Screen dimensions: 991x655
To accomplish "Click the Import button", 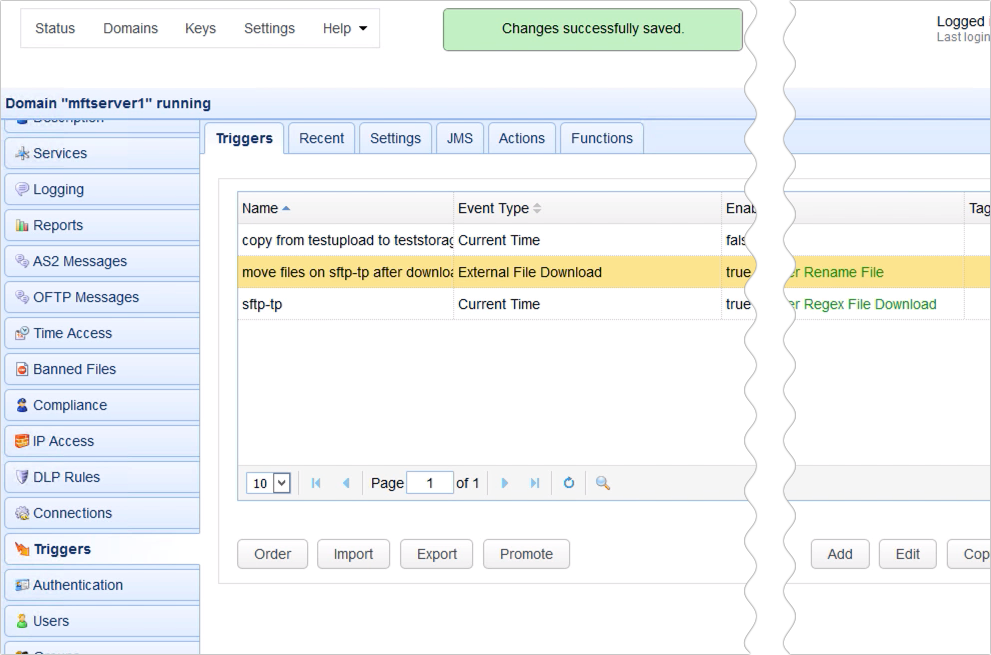I will 353,554.
